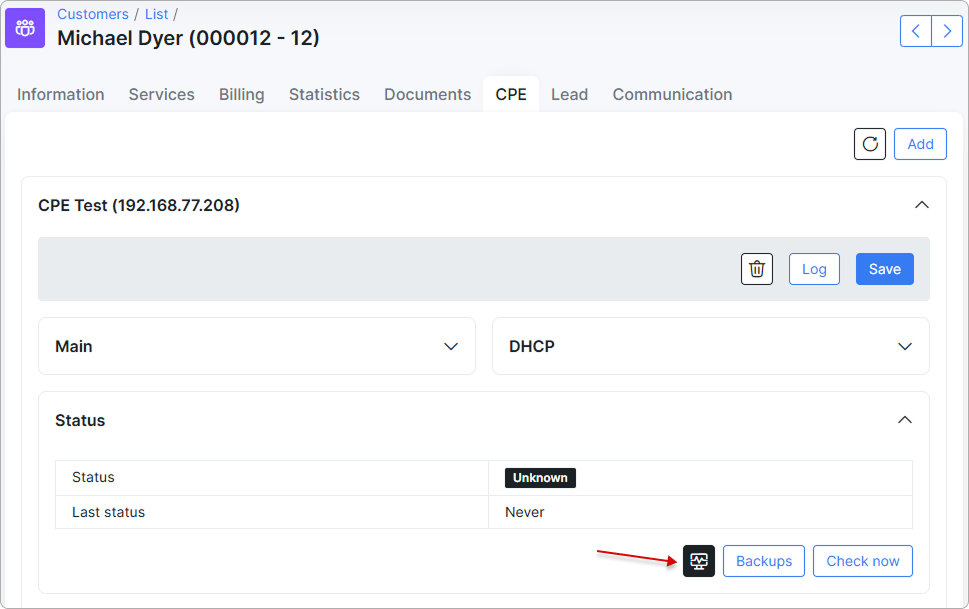Follow the Customers breadcrumb link
The width and height of the screenshot is (969, 609).
point(93,14)
